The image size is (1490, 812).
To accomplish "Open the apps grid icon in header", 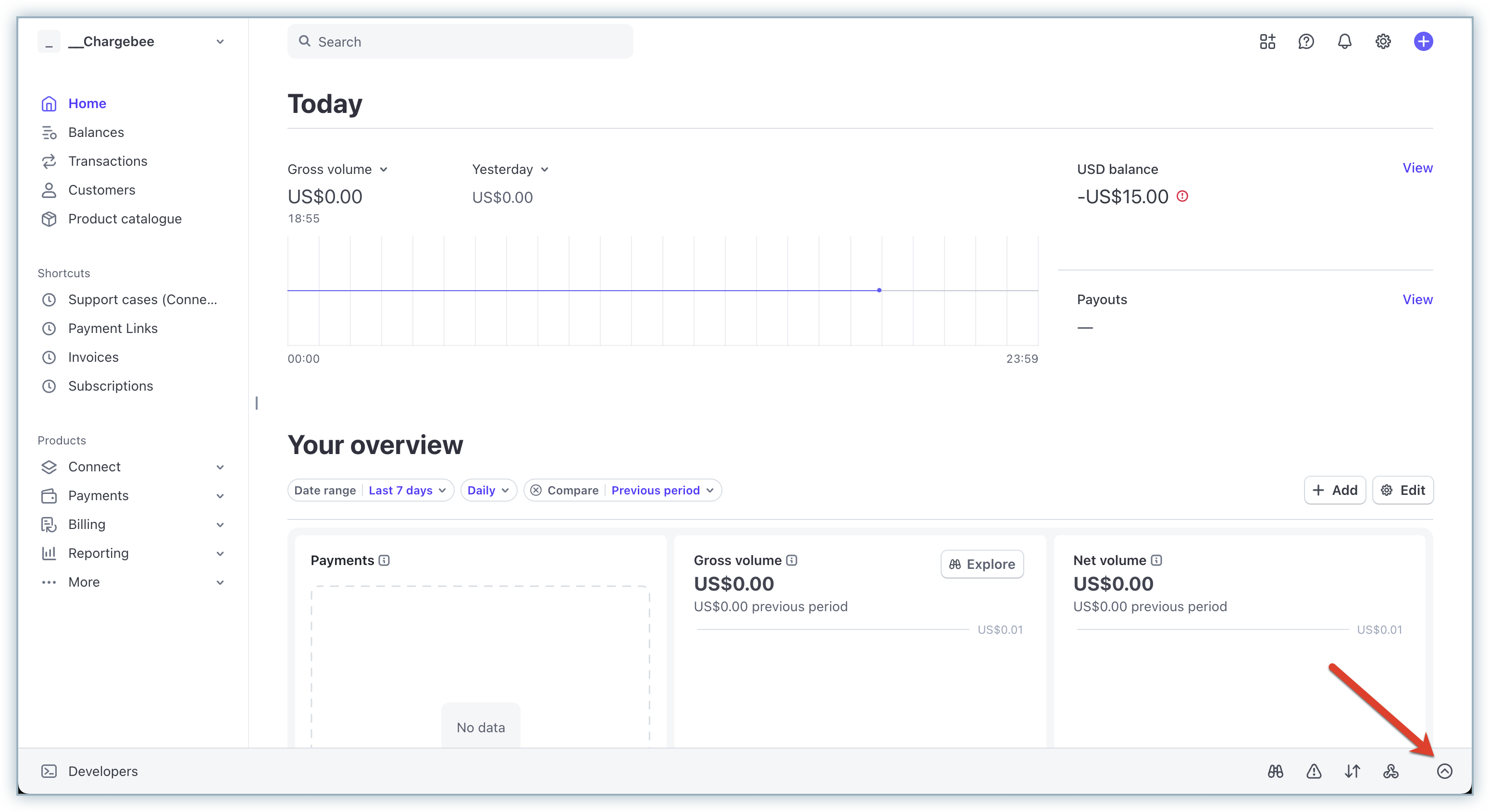I will coord(1267,42).
